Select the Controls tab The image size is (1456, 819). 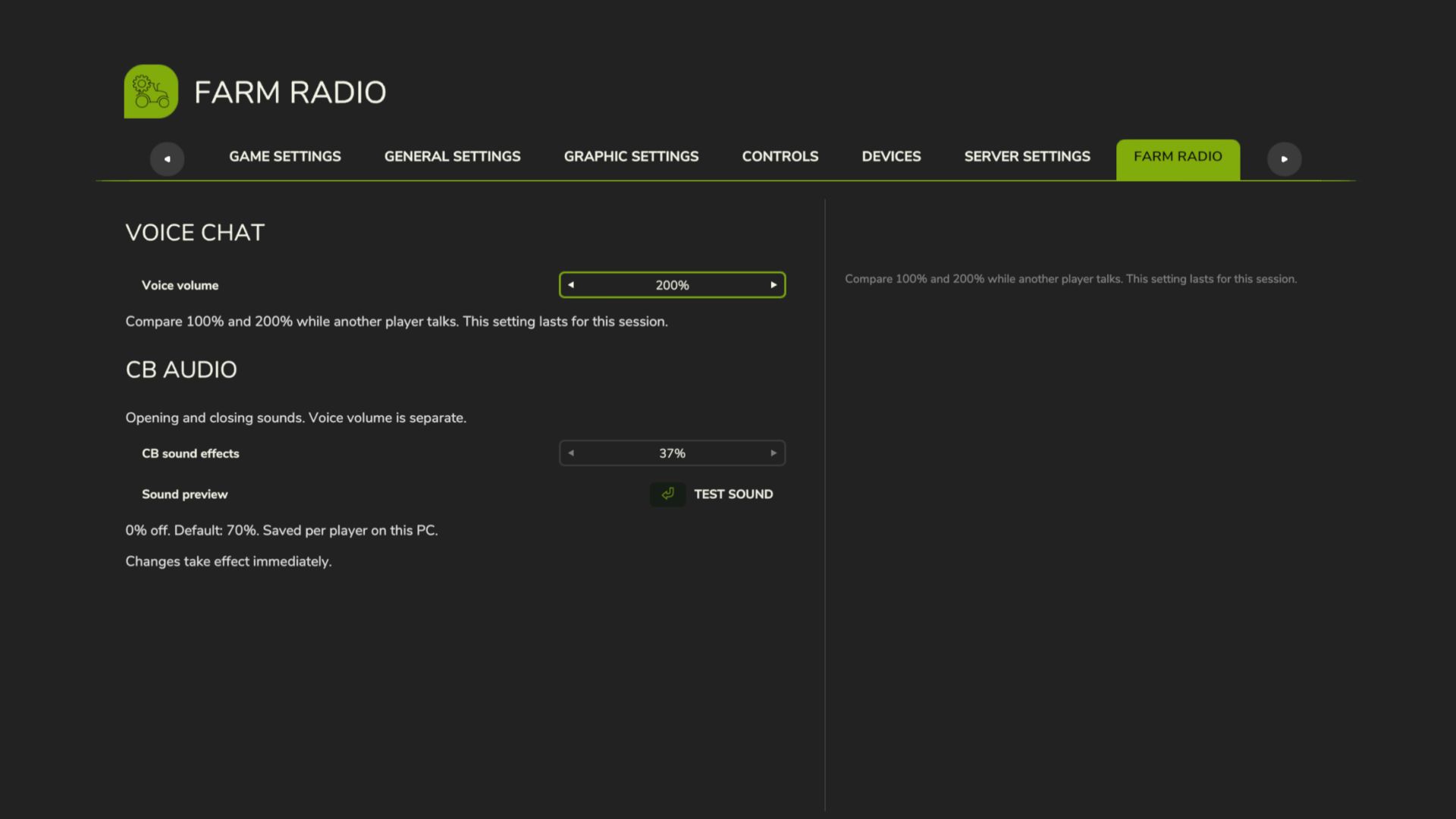pos(780,156)
